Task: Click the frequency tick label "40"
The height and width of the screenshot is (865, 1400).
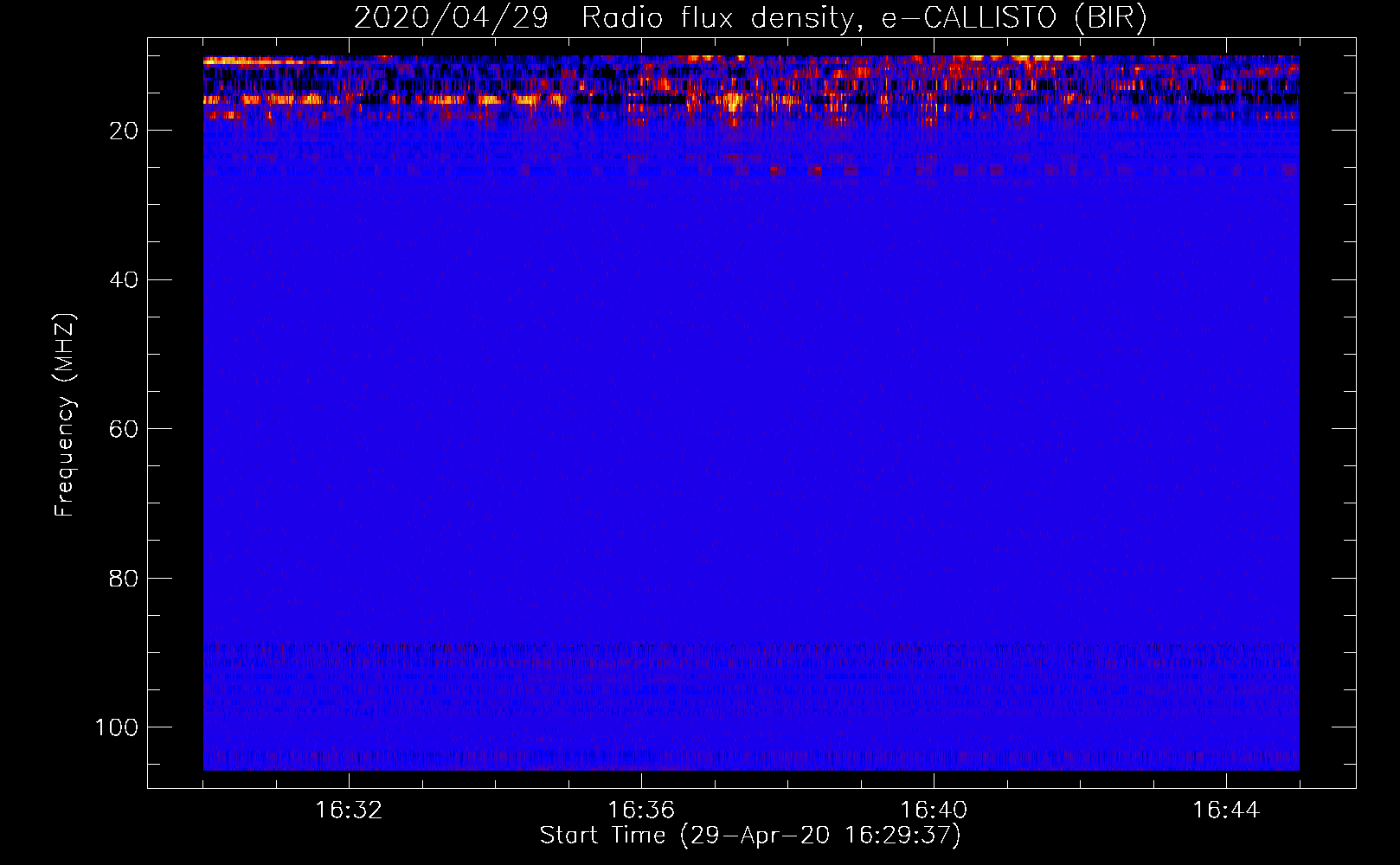Action: pos(124,280)
